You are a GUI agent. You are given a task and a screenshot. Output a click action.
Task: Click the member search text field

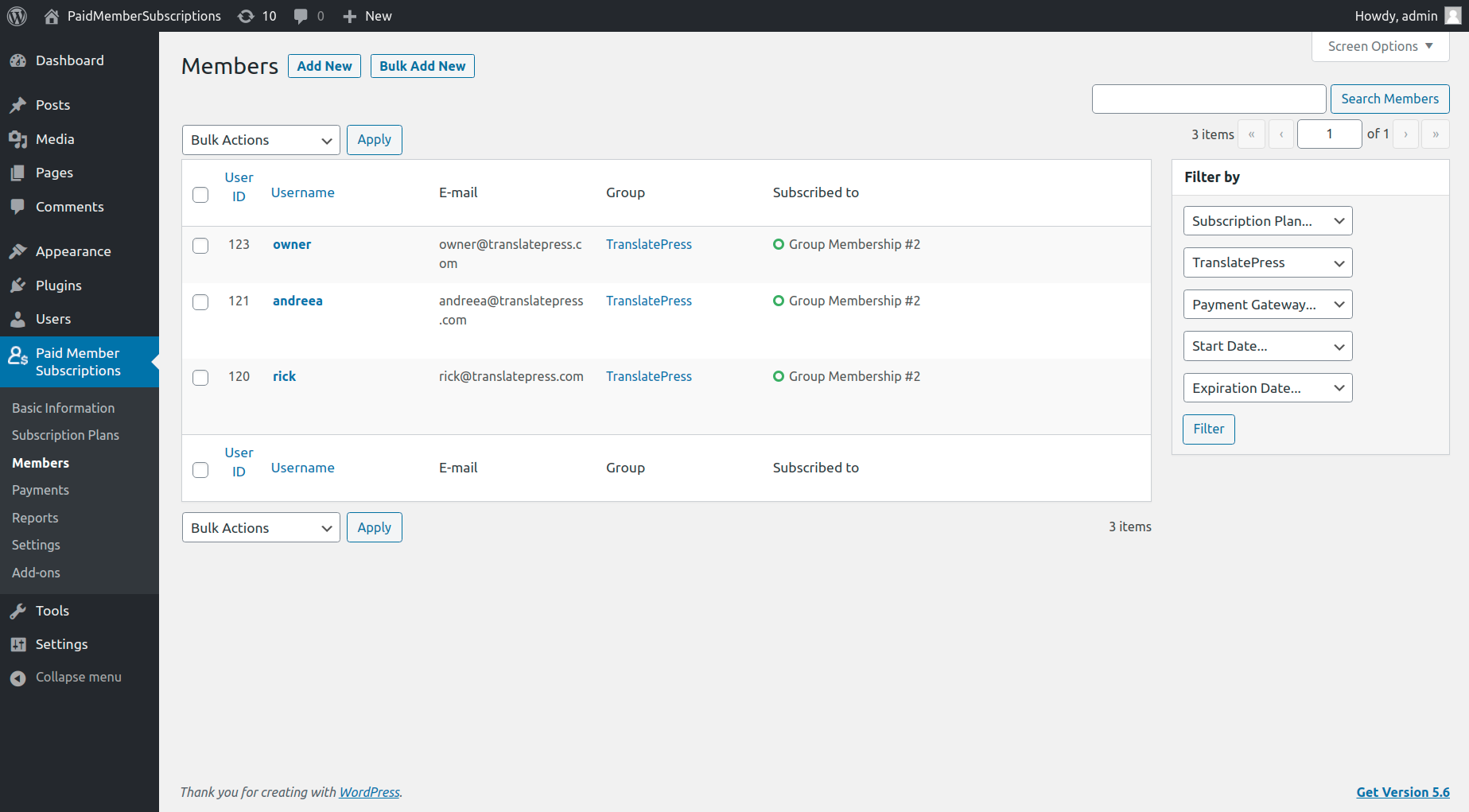(1208, 99)
